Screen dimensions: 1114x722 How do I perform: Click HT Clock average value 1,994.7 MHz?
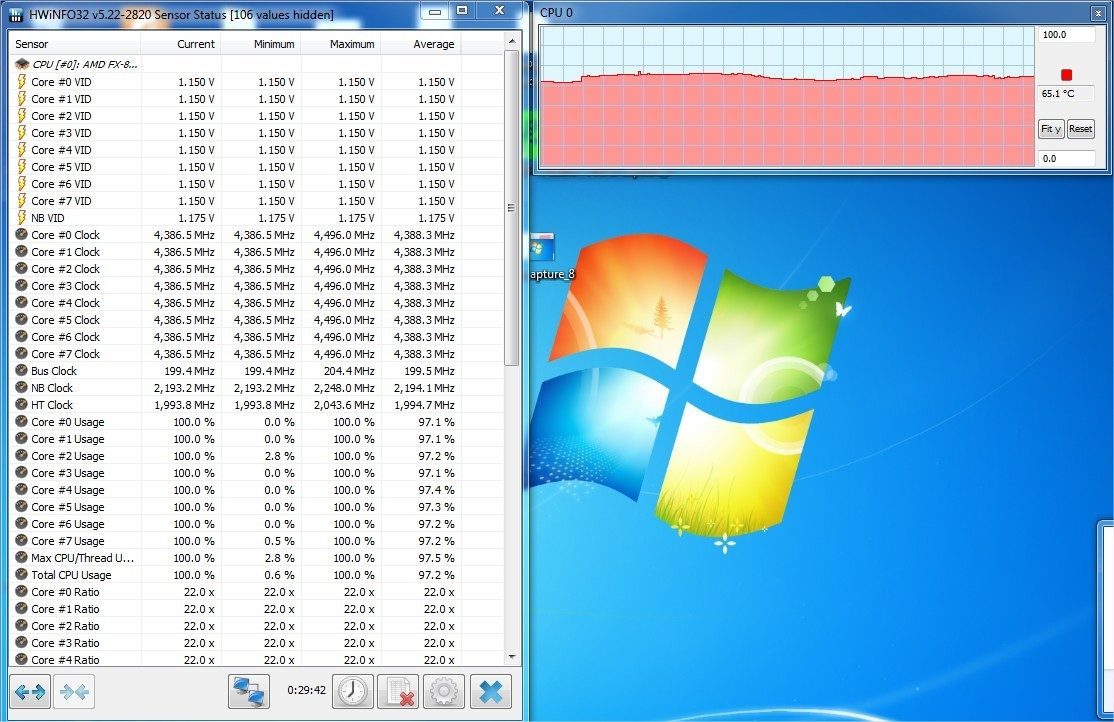point(424,405)
